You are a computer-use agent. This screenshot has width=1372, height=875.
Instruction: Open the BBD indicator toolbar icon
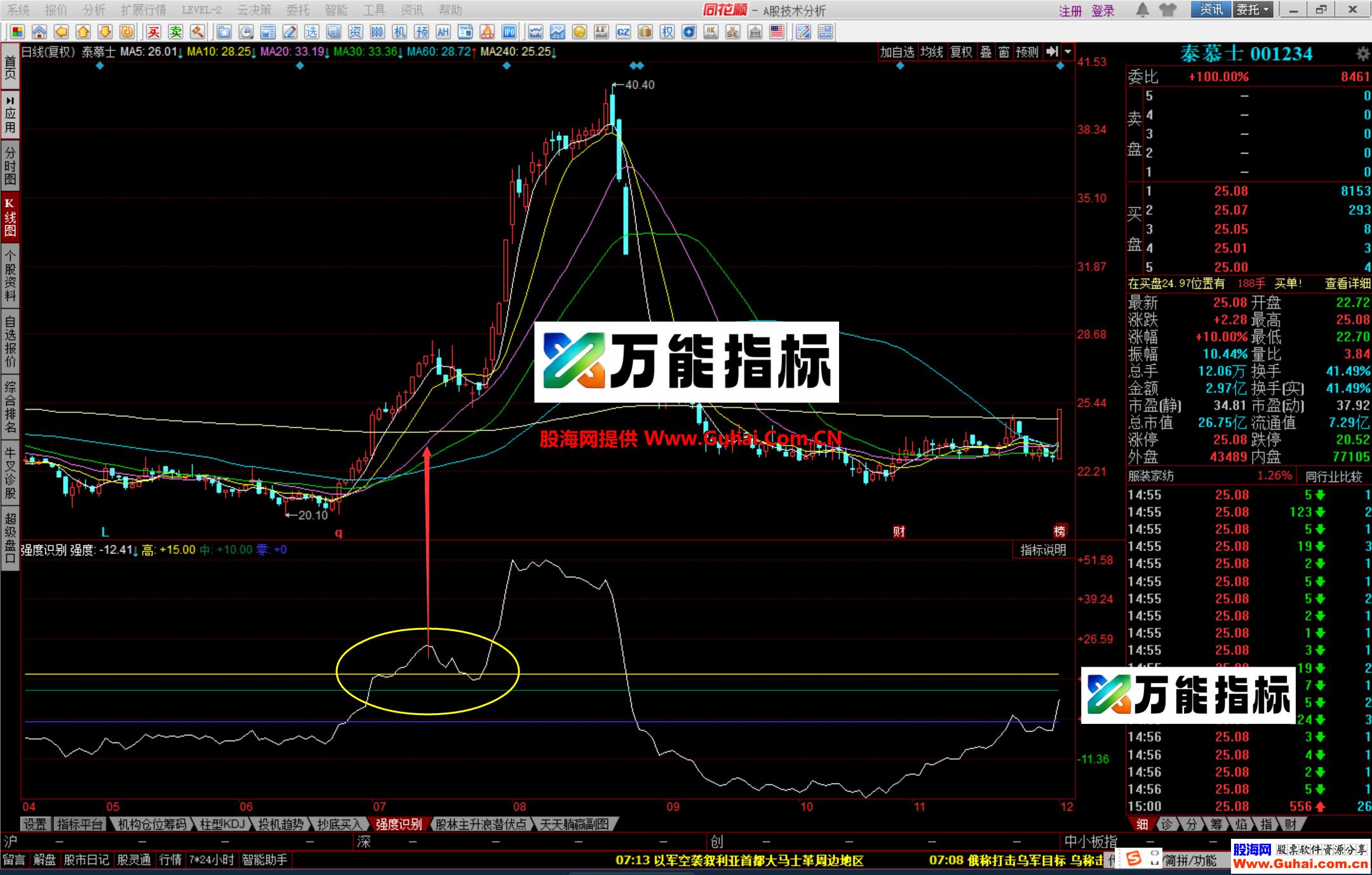377,32
